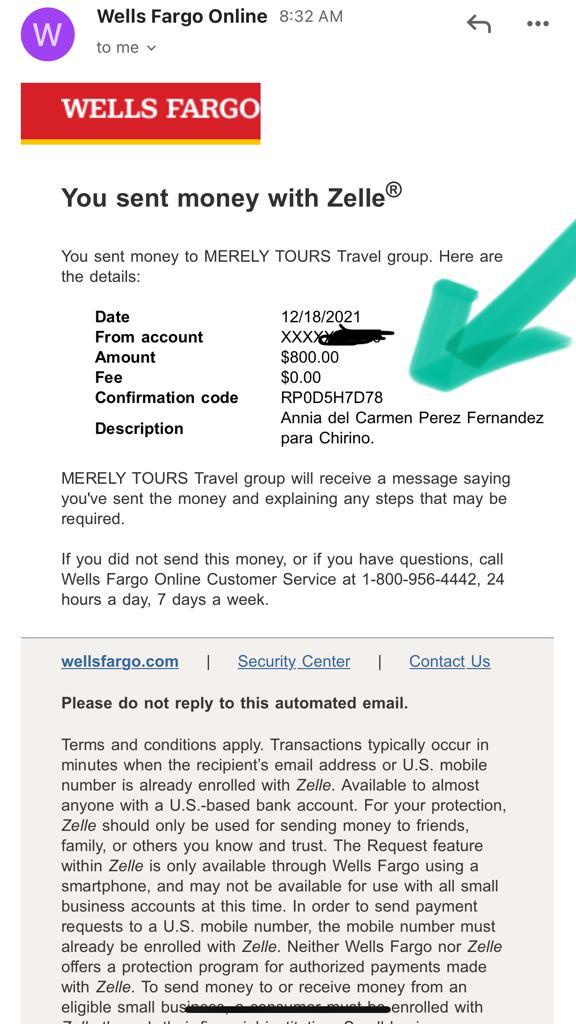Tap the redacted From account number
This screenshot has width=576, height=1024.
tap(337, 336)
